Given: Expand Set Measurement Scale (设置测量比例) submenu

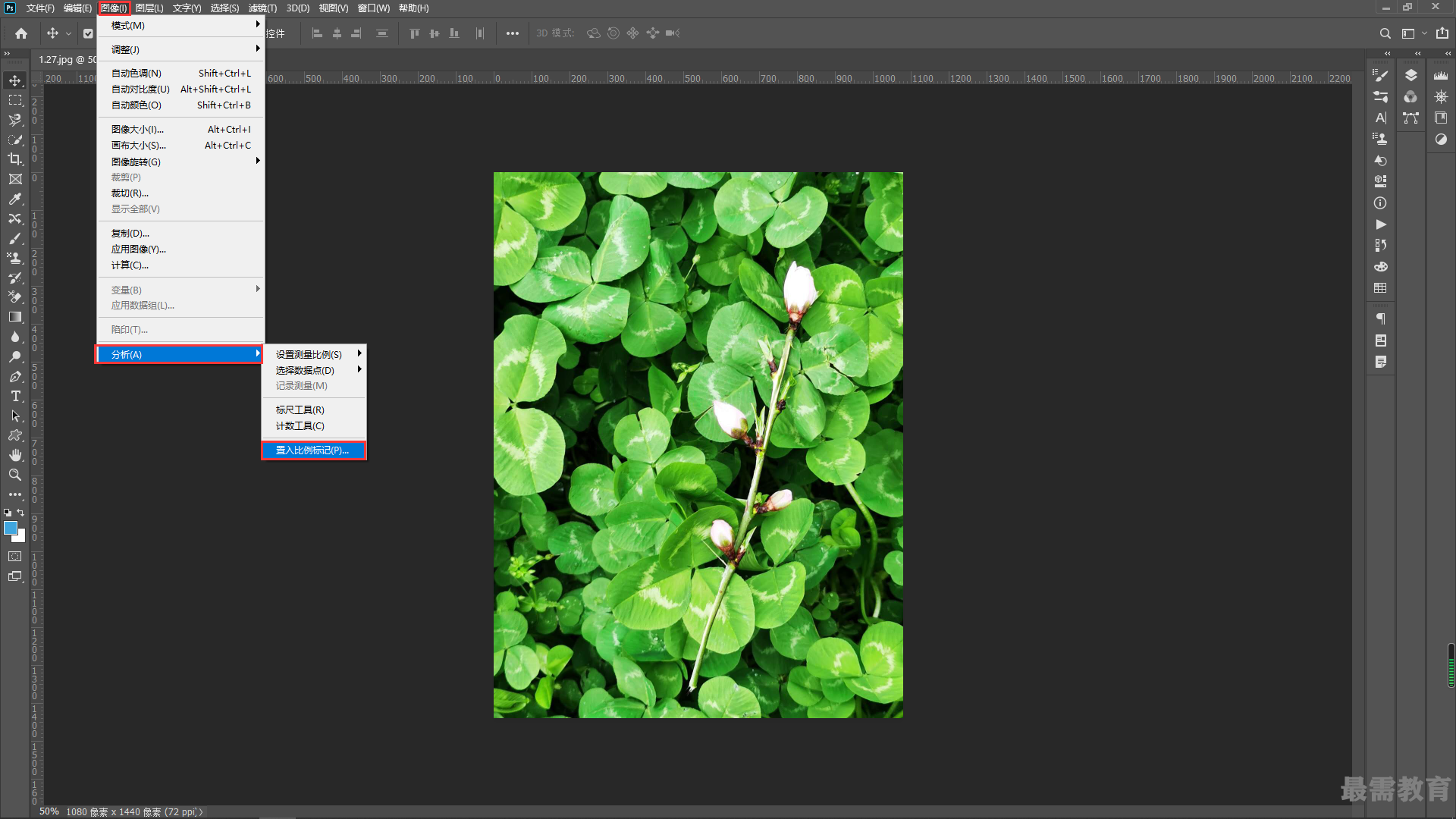Looking at the screenshot, I should (314, 354).
